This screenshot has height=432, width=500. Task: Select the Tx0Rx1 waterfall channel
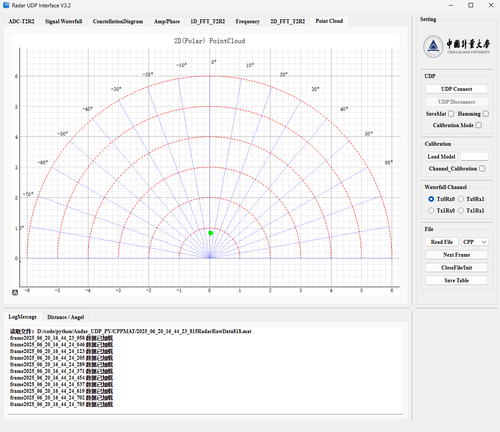[x=461, y=199]
